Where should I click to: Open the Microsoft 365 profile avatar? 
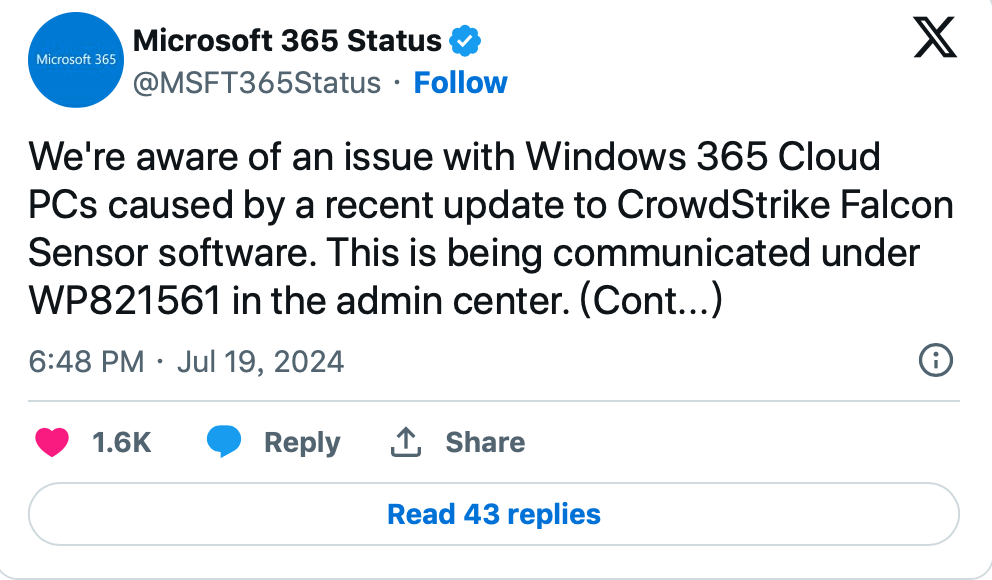[76, 59]
